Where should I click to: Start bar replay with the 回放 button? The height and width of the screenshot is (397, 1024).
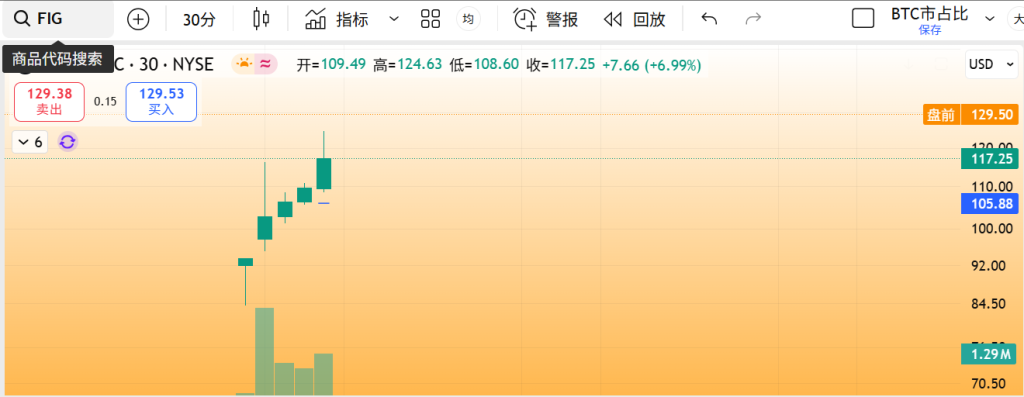coord(634,19)
